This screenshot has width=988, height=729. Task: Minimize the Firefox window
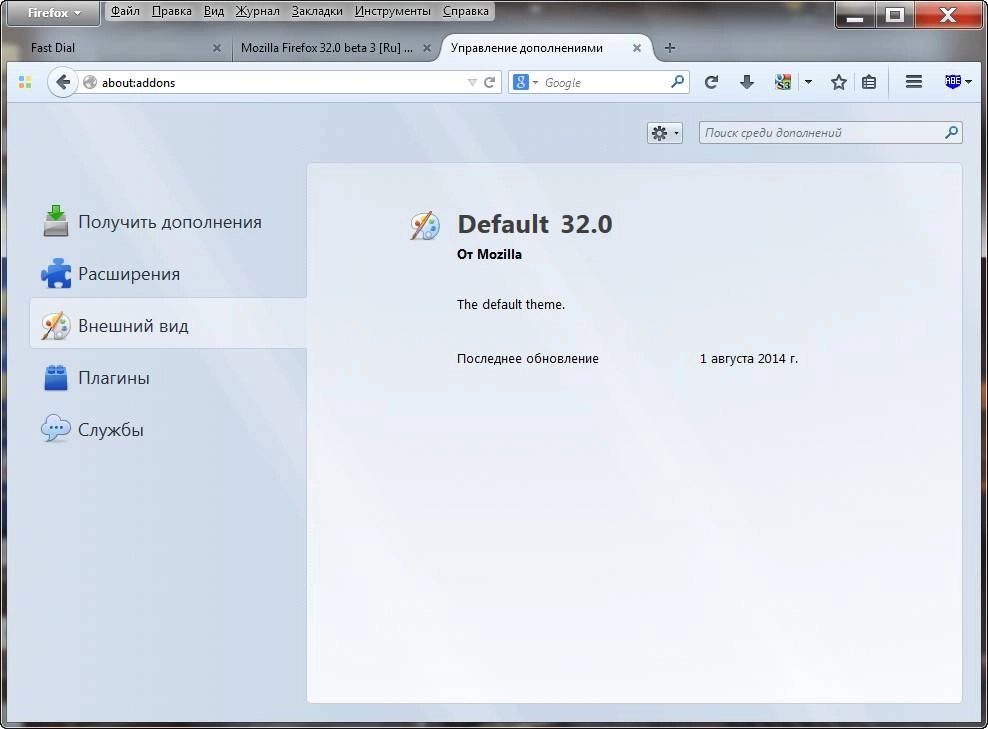[x=855, y=14]
